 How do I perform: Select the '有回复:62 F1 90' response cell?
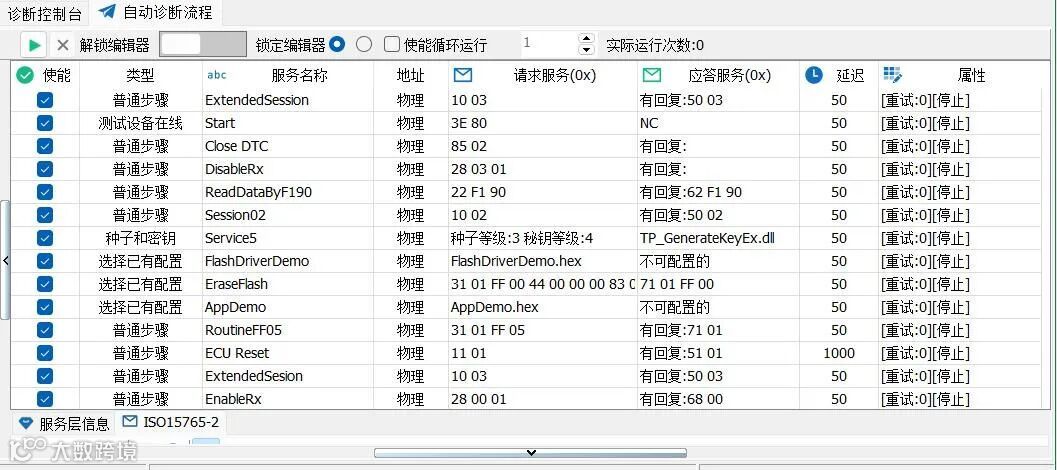click(x=718, y=192)
